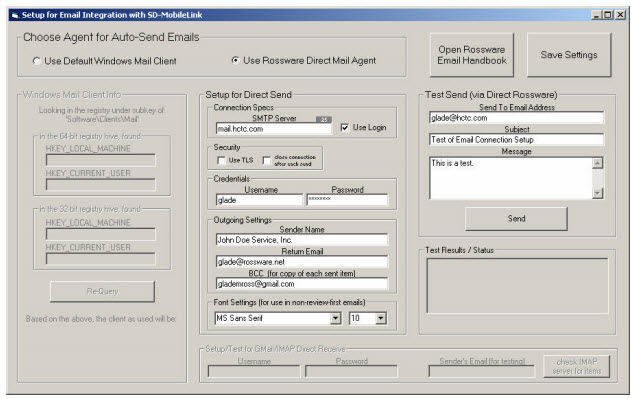Image resolution: width=635 pixels, height=399 pixels.
Task: Click the Sender Name field
Action: [x=302, y=240]
